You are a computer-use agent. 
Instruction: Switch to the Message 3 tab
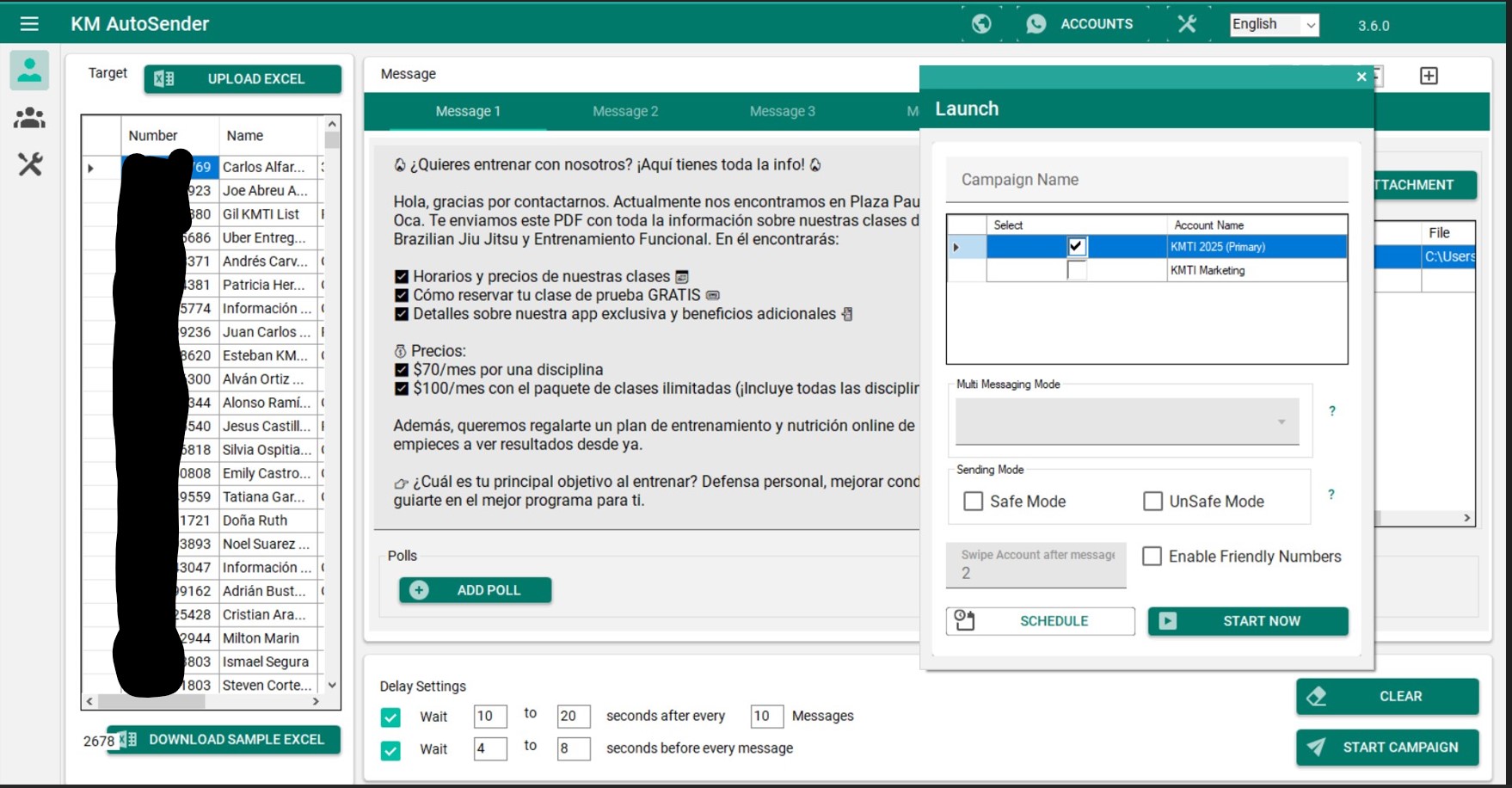782,111
